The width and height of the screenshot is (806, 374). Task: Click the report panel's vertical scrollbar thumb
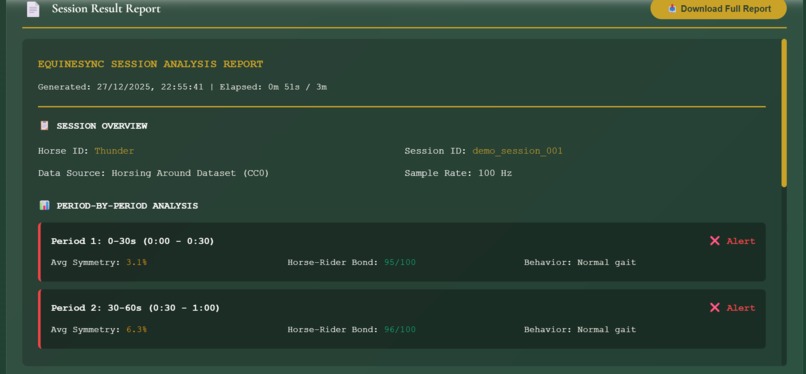(x=784, y=113)
